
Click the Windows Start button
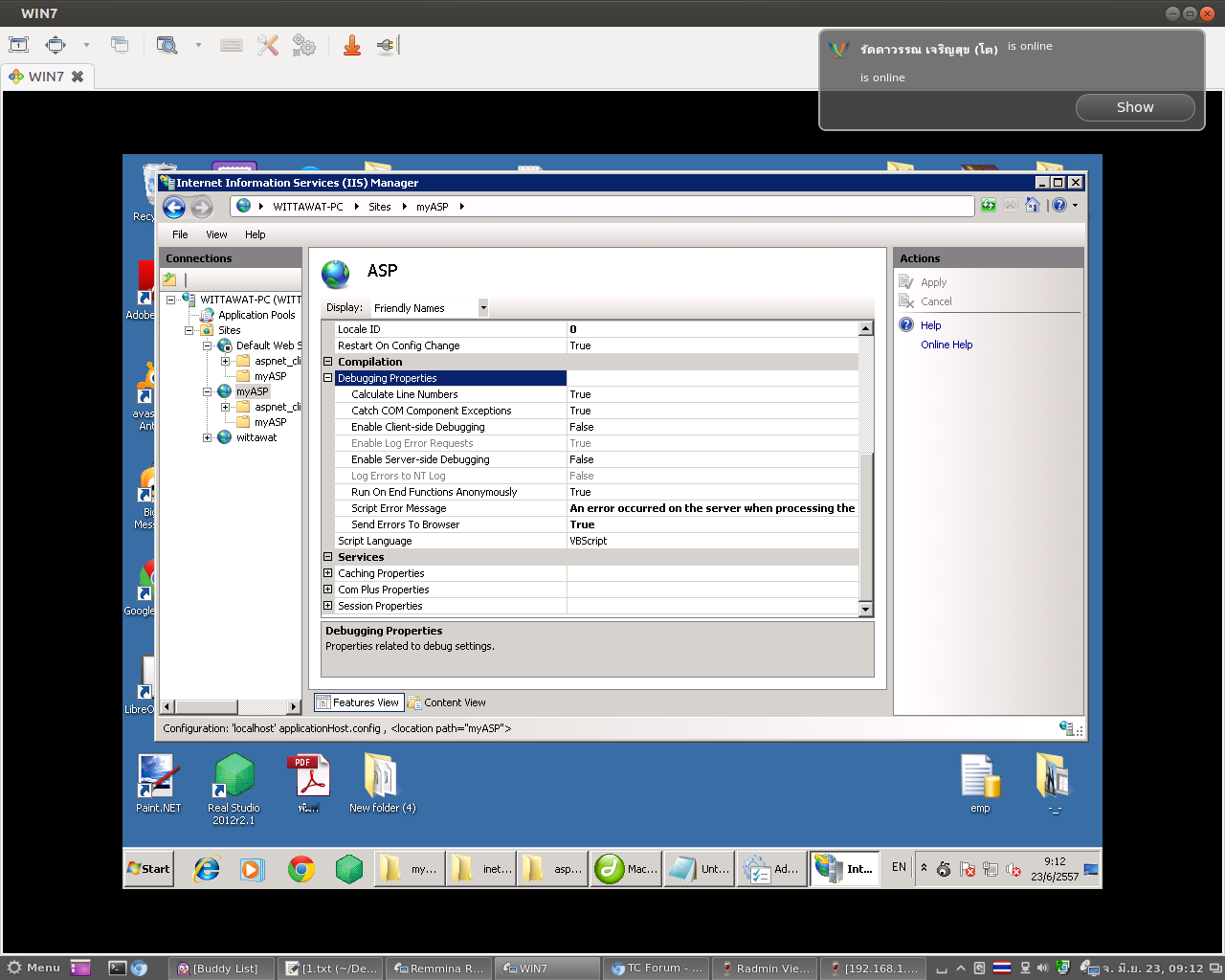[x=149, y=869]
